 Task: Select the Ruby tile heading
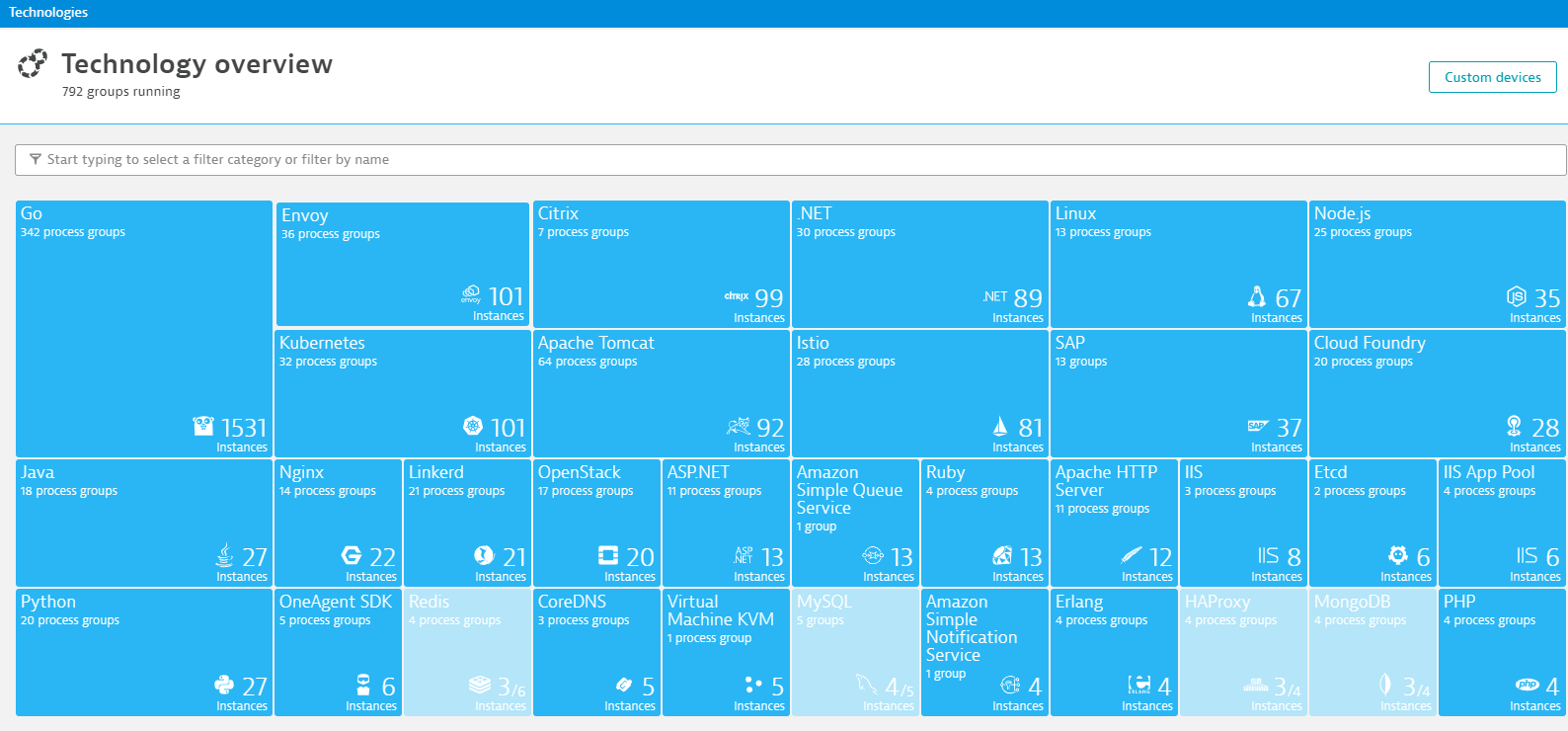click(x=945, y=472)
